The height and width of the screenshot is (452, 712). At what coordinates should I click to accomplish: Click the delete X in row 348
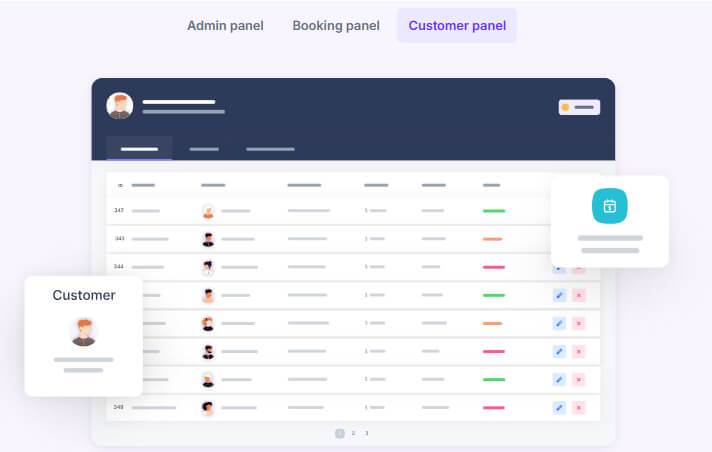[578, 407]
